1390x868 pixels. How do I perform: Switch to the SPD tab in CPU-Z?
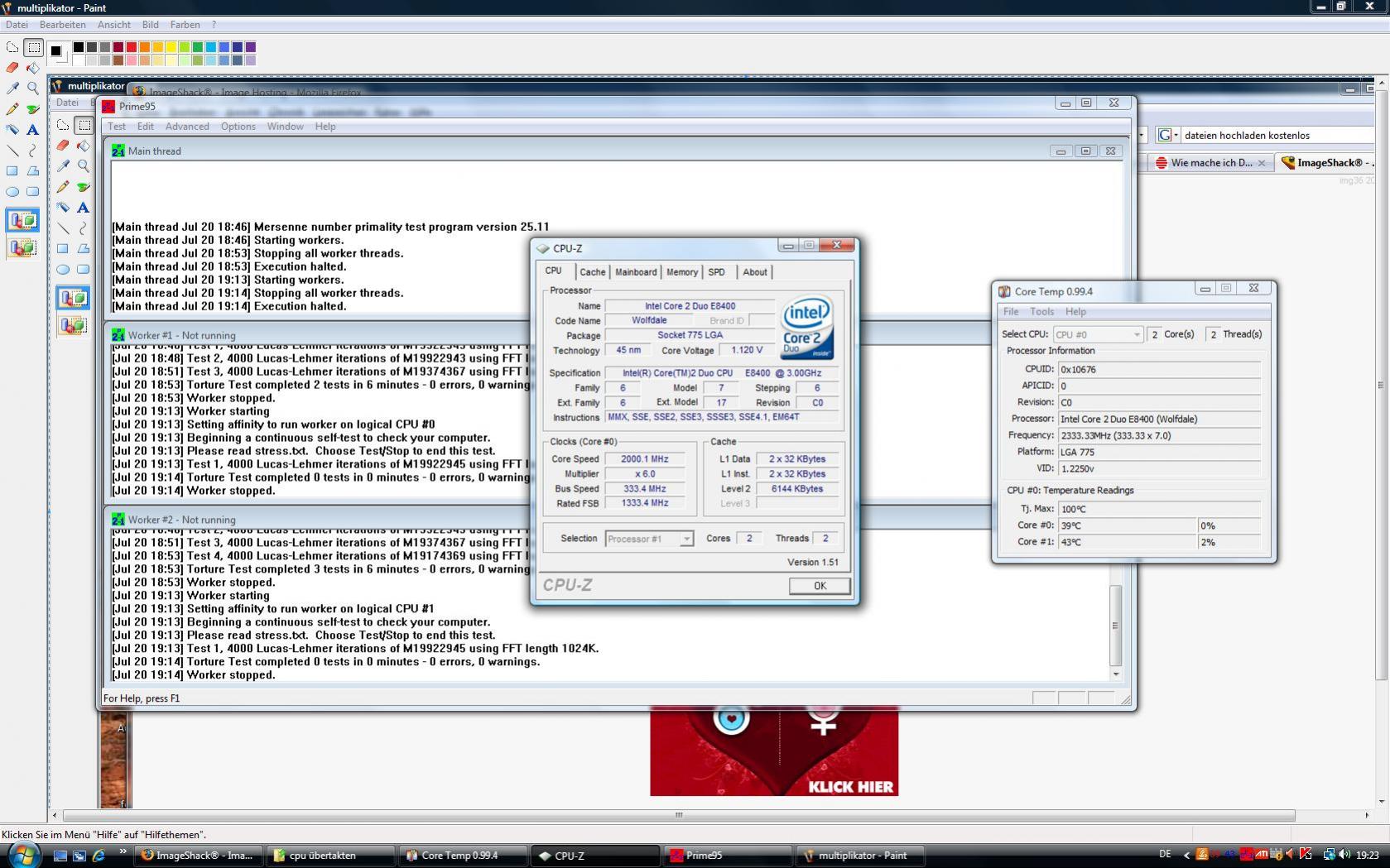pyautogui.click(x=717, y=272)
